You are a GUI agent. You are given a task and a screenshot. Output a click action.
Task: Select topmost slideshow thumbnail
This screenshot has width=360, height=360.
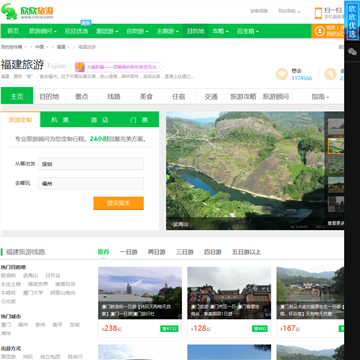coord(336,126)
